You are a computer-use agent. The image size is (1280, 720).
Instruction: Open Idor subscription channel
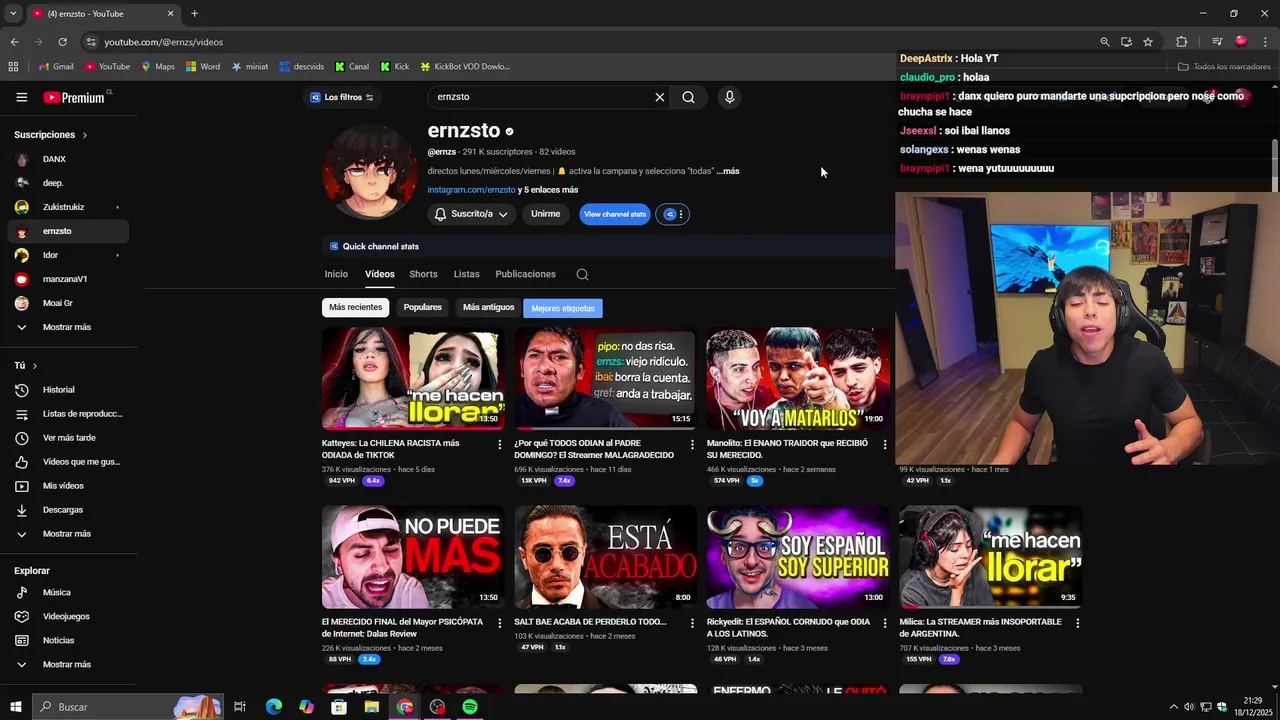tap(68, 255)
